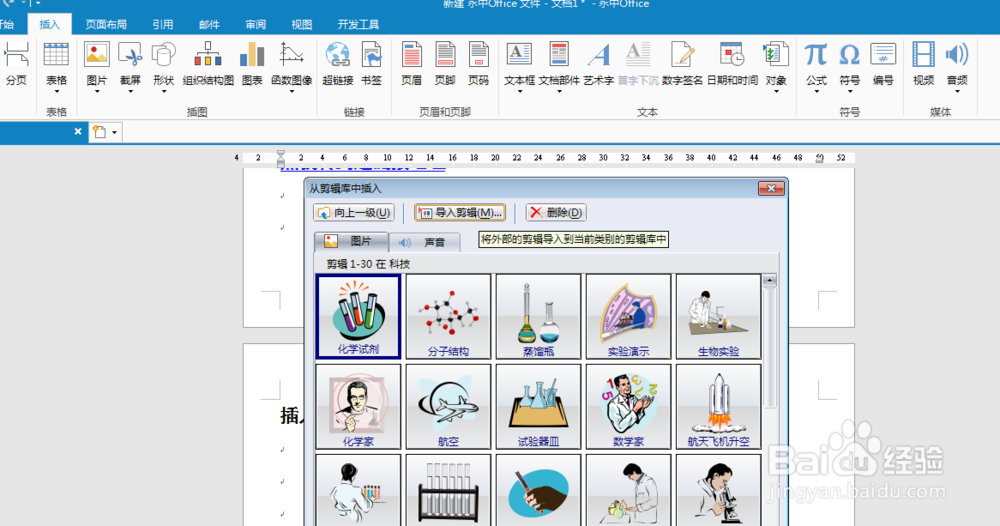Image resolution: width=1000 pixels, height=526 pixels.
Task: Switch to the 页面布局 ribbon tab
Action: pyautogui.click(x=106, y=24)
